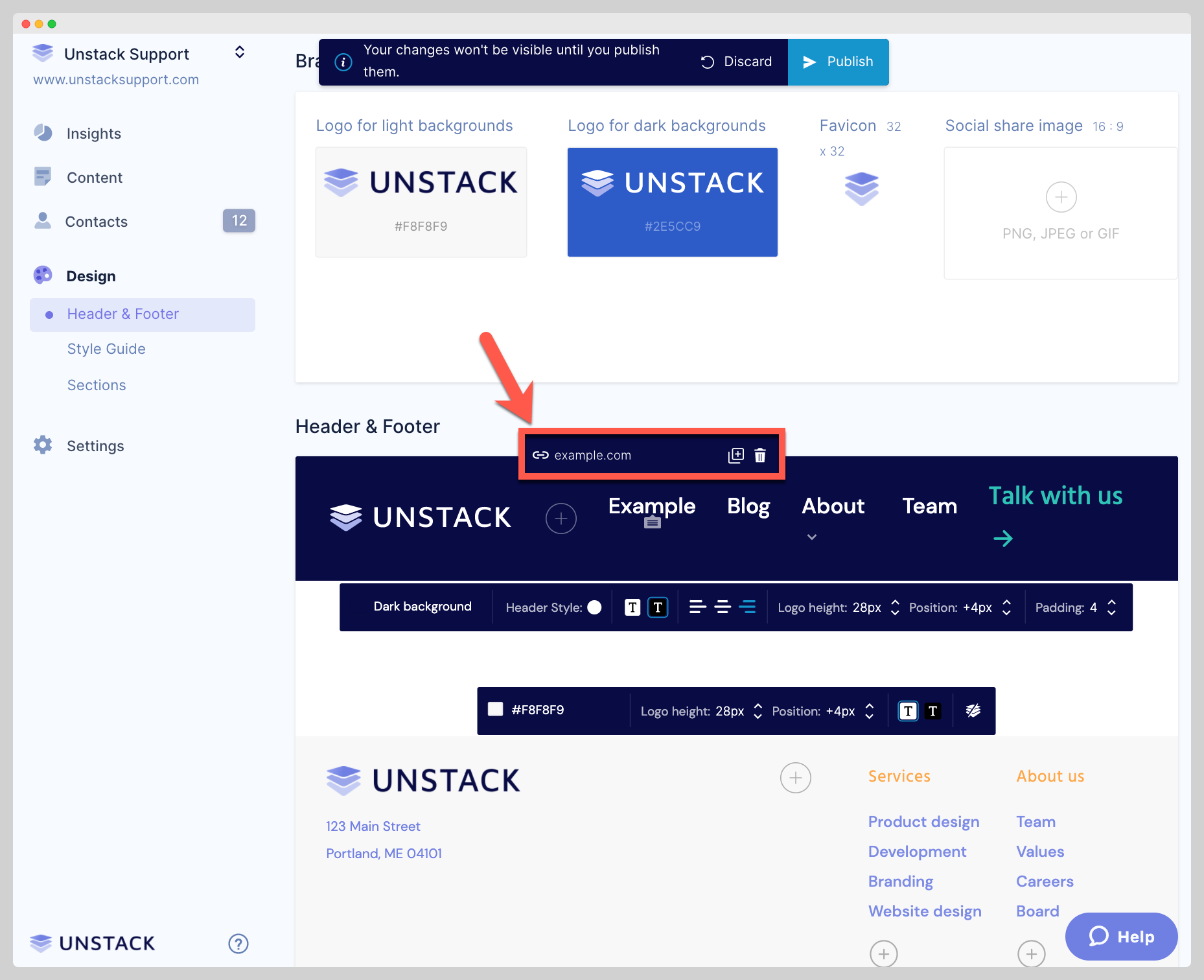Screen dimensions: 1204x980
Task: Discard the unpublished changes
Action: click(x=736, y=62)
